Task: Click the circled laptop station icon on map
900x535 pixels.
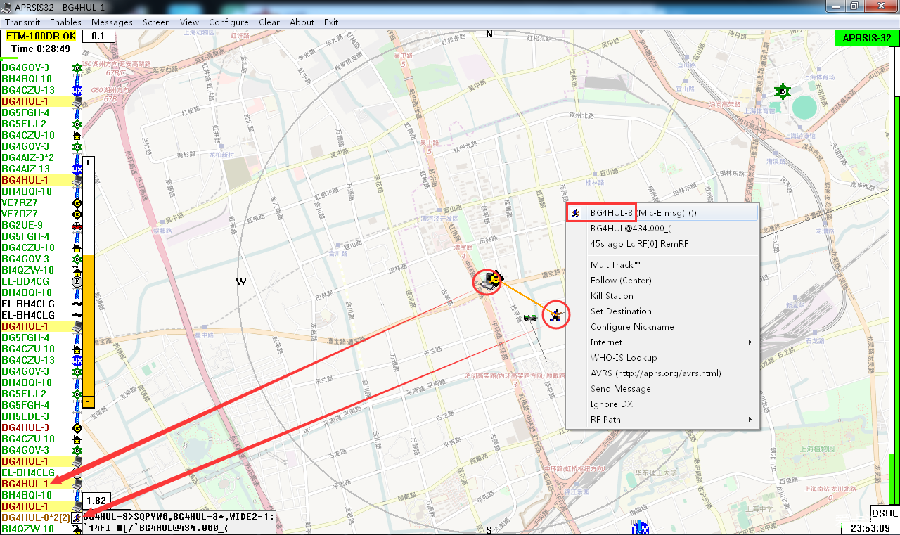Action: [x=487, y=283]
